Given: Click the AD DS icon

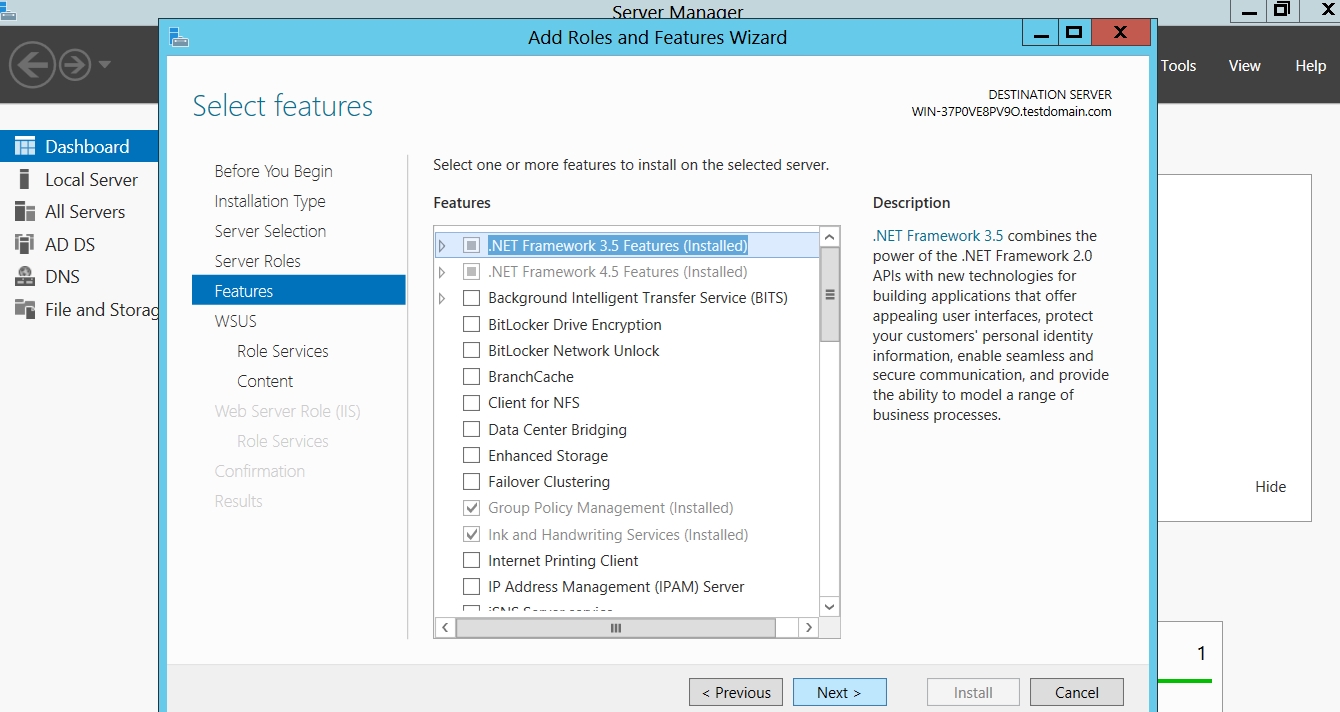Looking at the screenshot, I should [25, 244].
